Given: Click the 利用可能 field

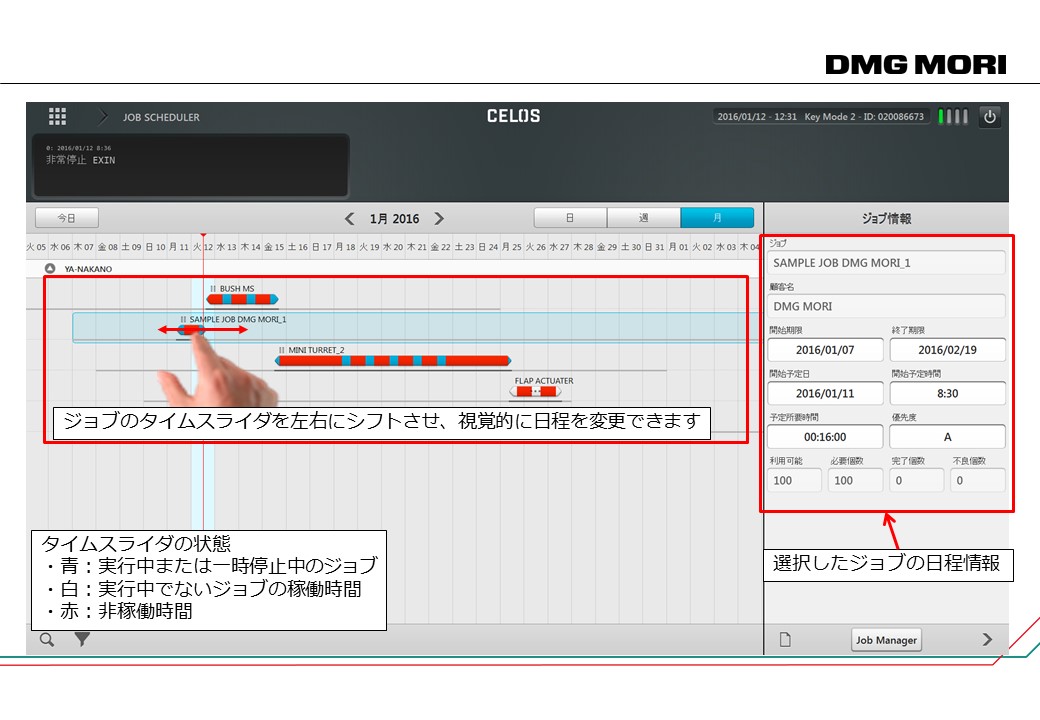Looking at the screenshot, I should (x=795, y=481).
